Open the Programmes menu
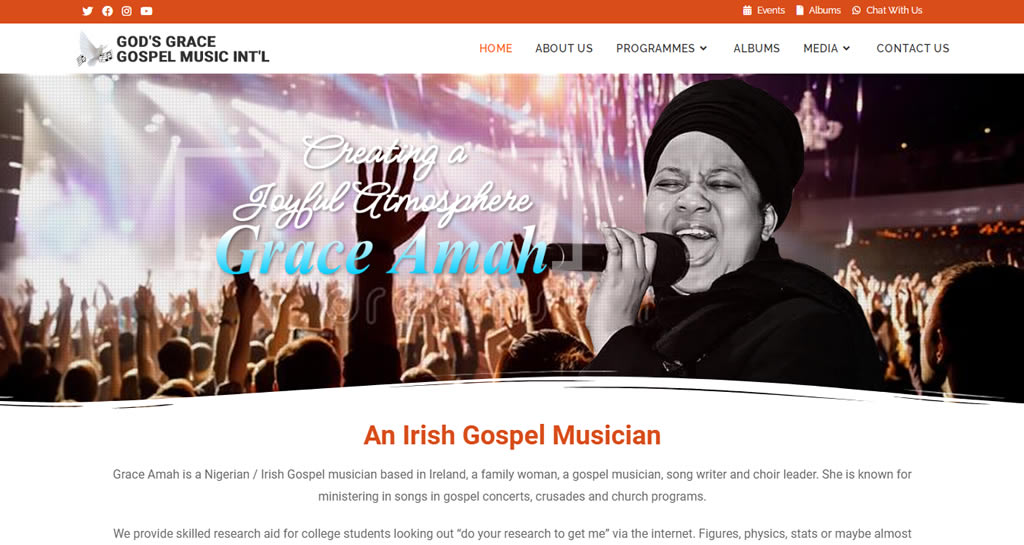The width and height of the screenshot is (1024, 545). pyautogui.click(x=655, y=48)
